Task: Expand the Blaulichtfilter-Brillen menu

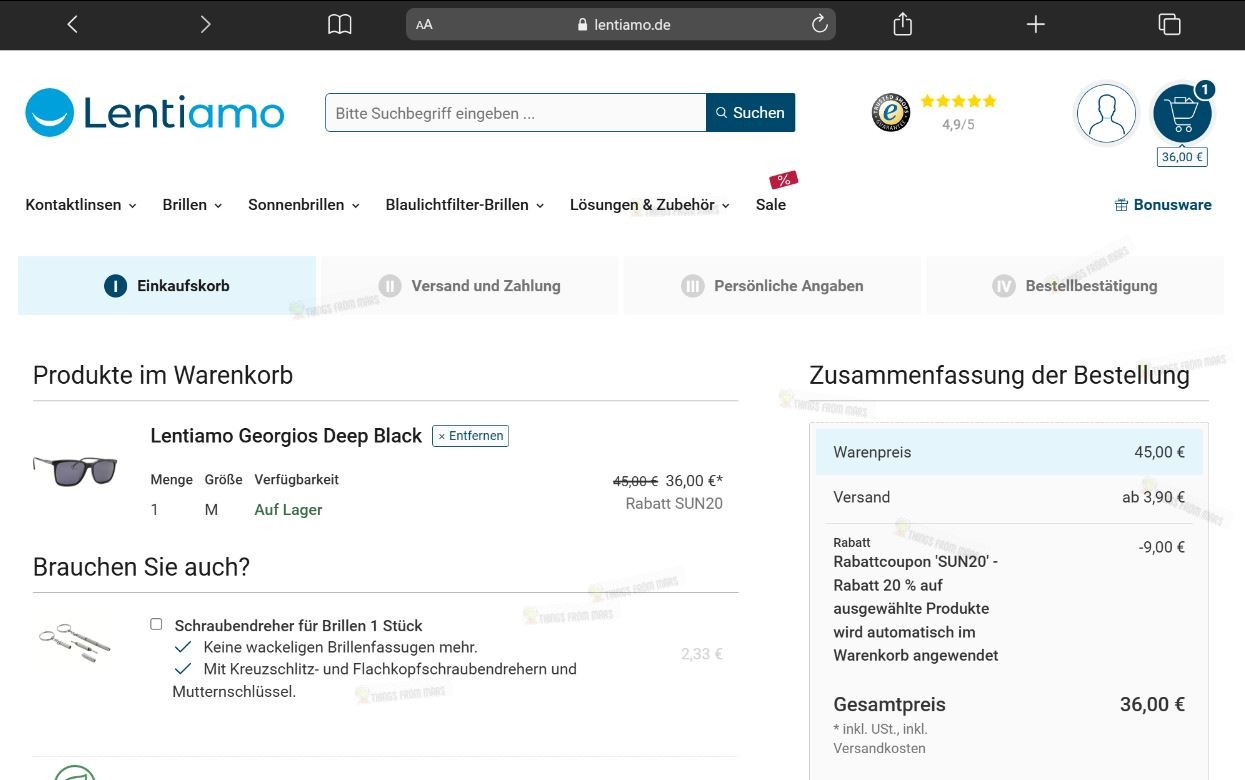Action: pos(465,205)
